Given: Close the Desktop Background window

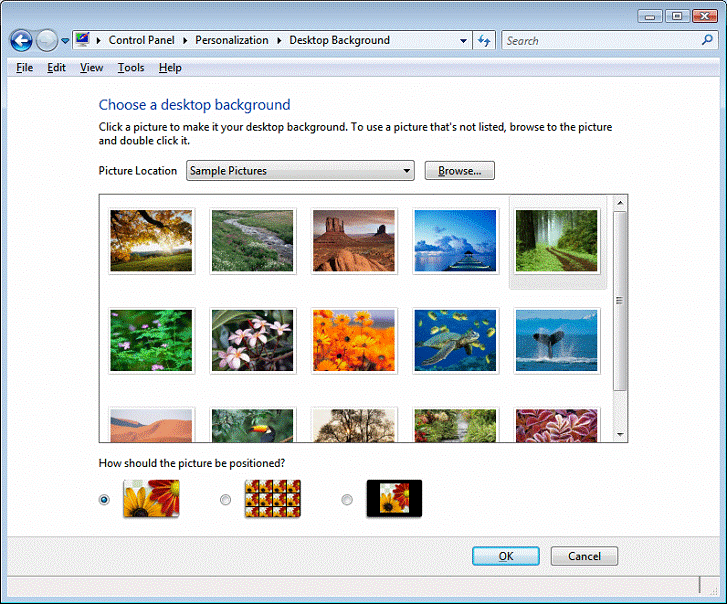Looking at the screenshot, I should pyautogui.click(x=705, y=16).
